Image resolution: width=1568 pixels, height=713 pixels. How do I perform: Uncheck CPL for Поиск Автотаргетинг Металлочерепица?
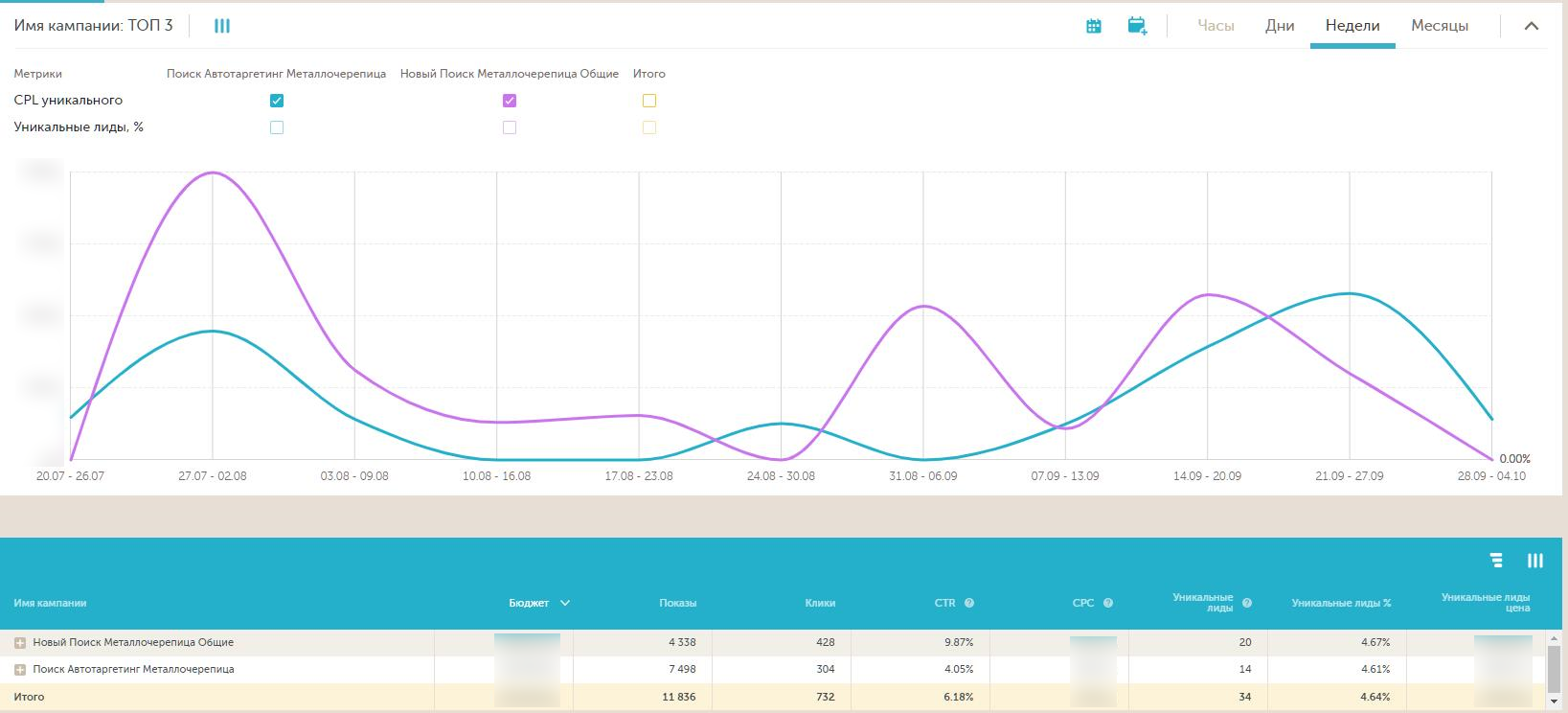[277, 101]
